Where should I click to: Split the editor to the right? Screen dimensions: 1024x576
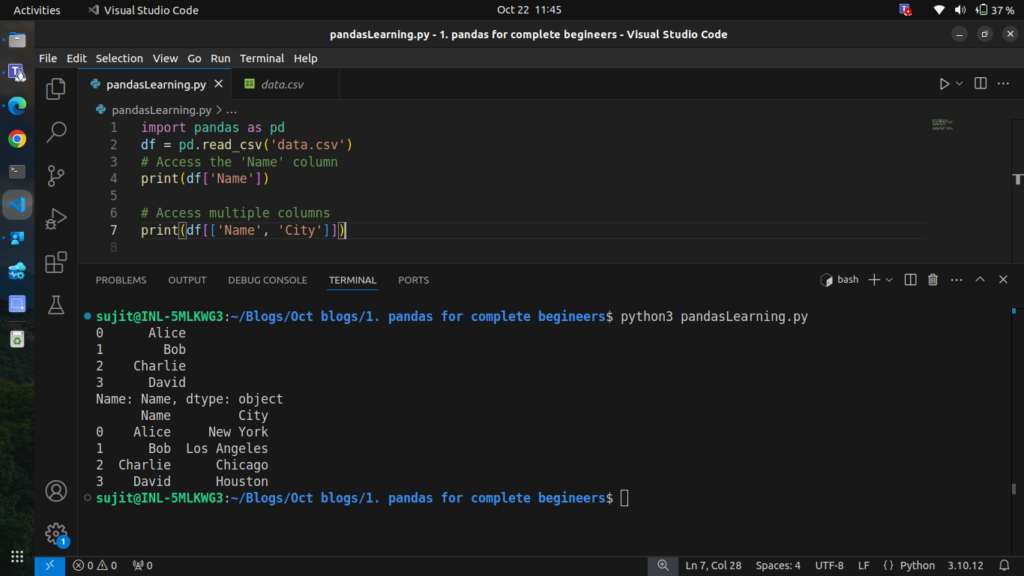click(980, 84)
